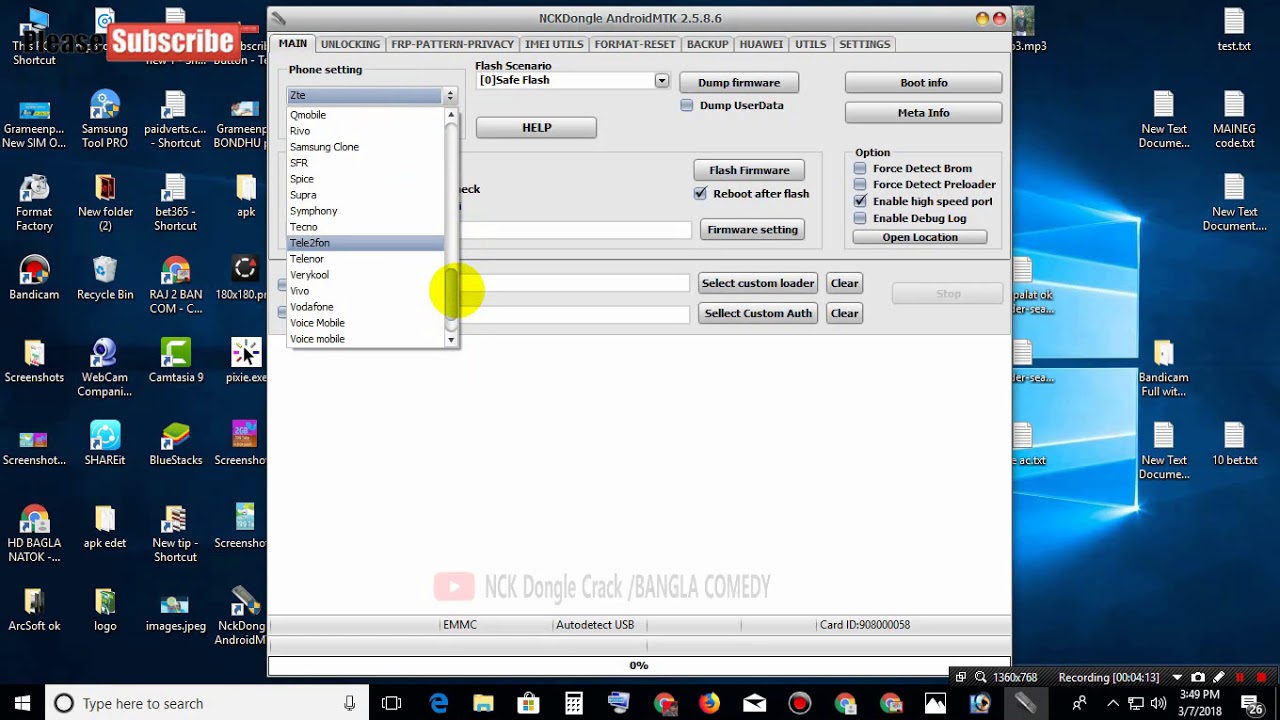Image resolution: width=1280 pixels, height=720 pixels.
Task: Open File Explorer from taskbar
Action: [483, 703]
